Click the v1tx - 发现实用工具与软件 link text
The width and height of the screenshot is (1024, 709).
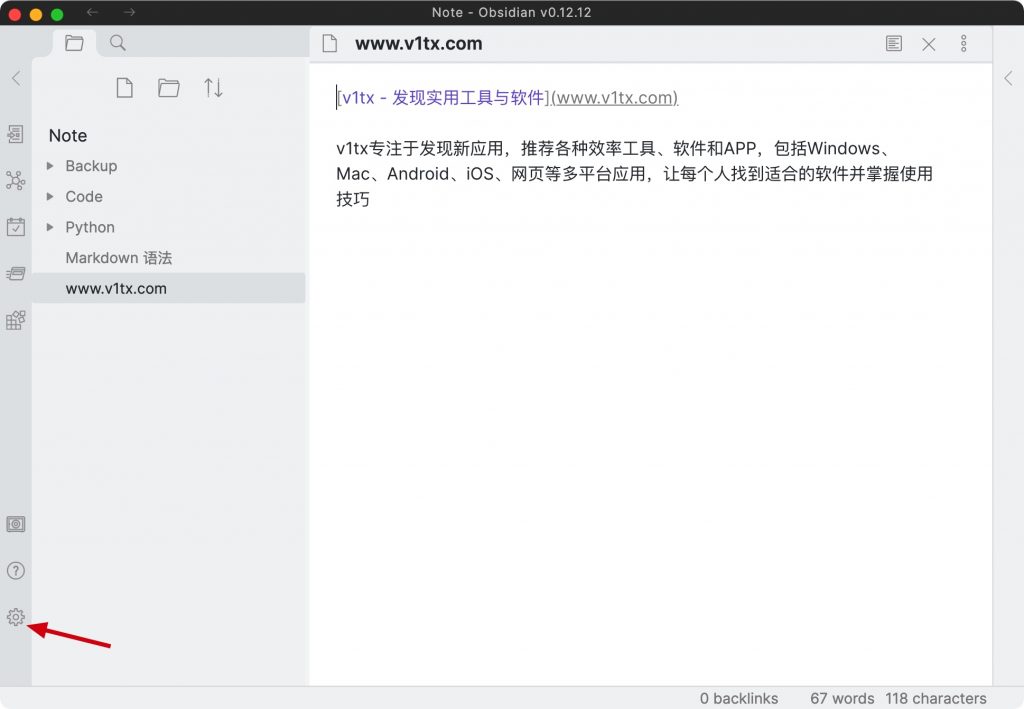point(443,98)
